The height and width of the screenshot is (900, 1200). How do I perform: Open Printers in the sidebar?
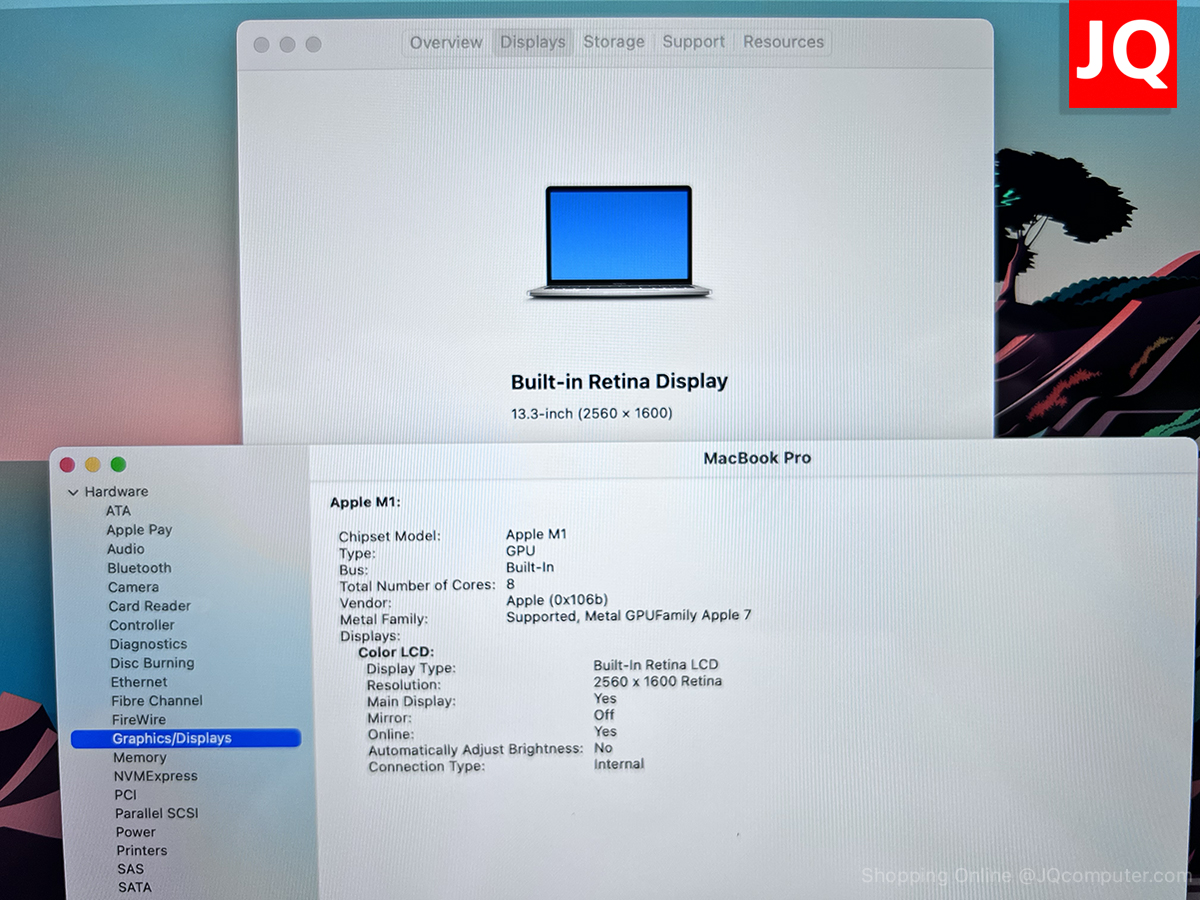point(141,851)
